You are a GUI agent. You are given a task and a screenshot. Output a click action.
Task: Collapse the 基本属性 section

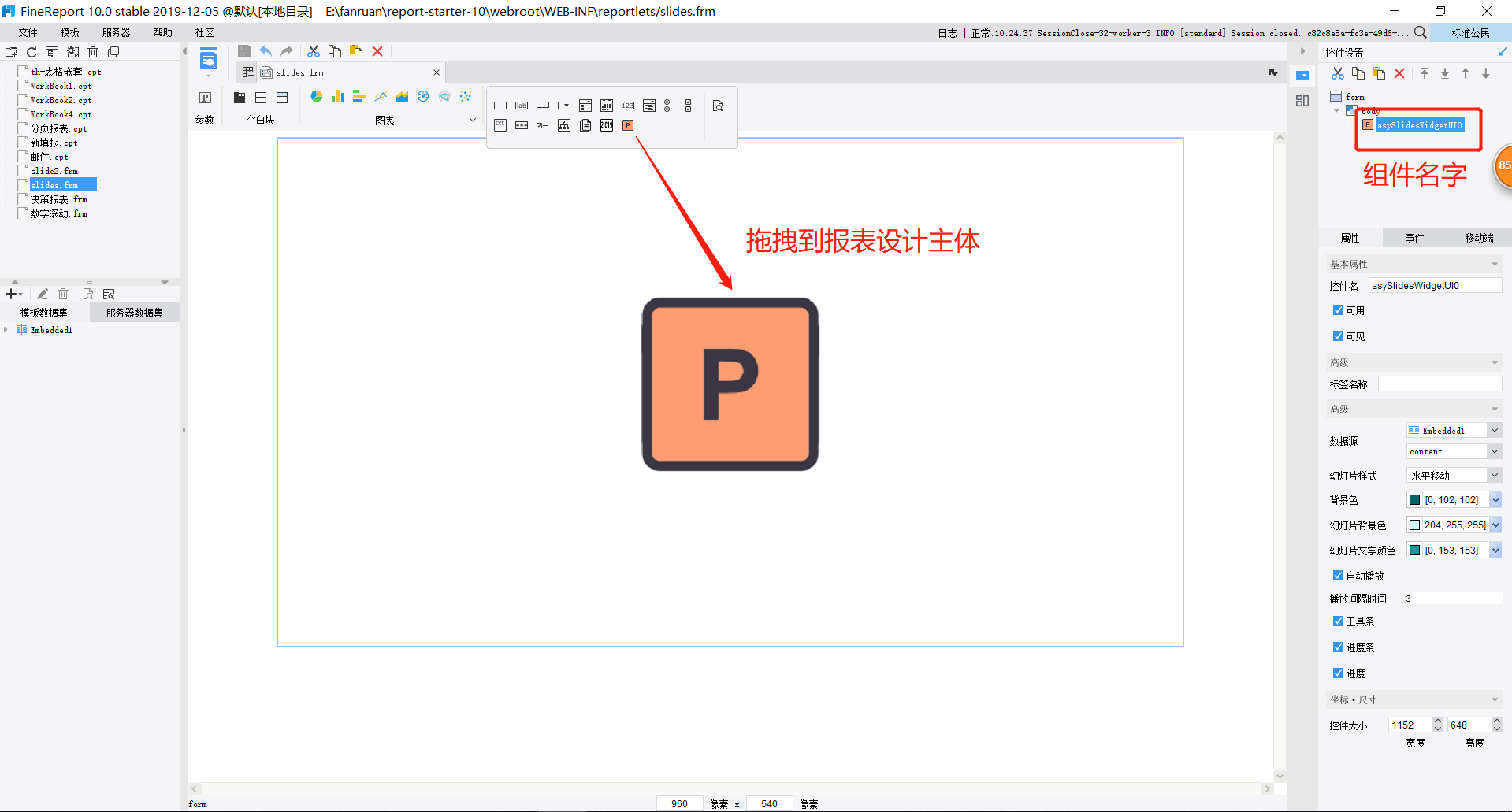pos(1495,264)
